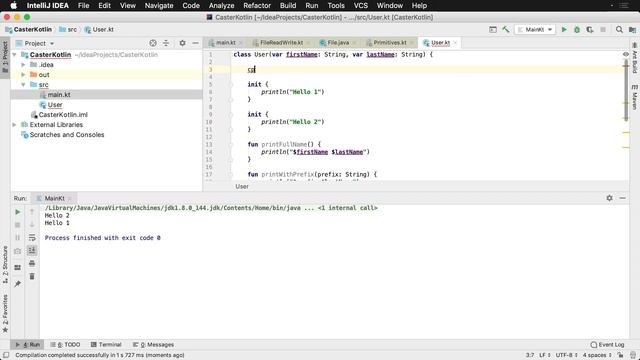Image resolution: width=640 pixels, height=360 pixels.
Task: Click up-stack-trace arrow in Run panel
Action: click(32, 211)
